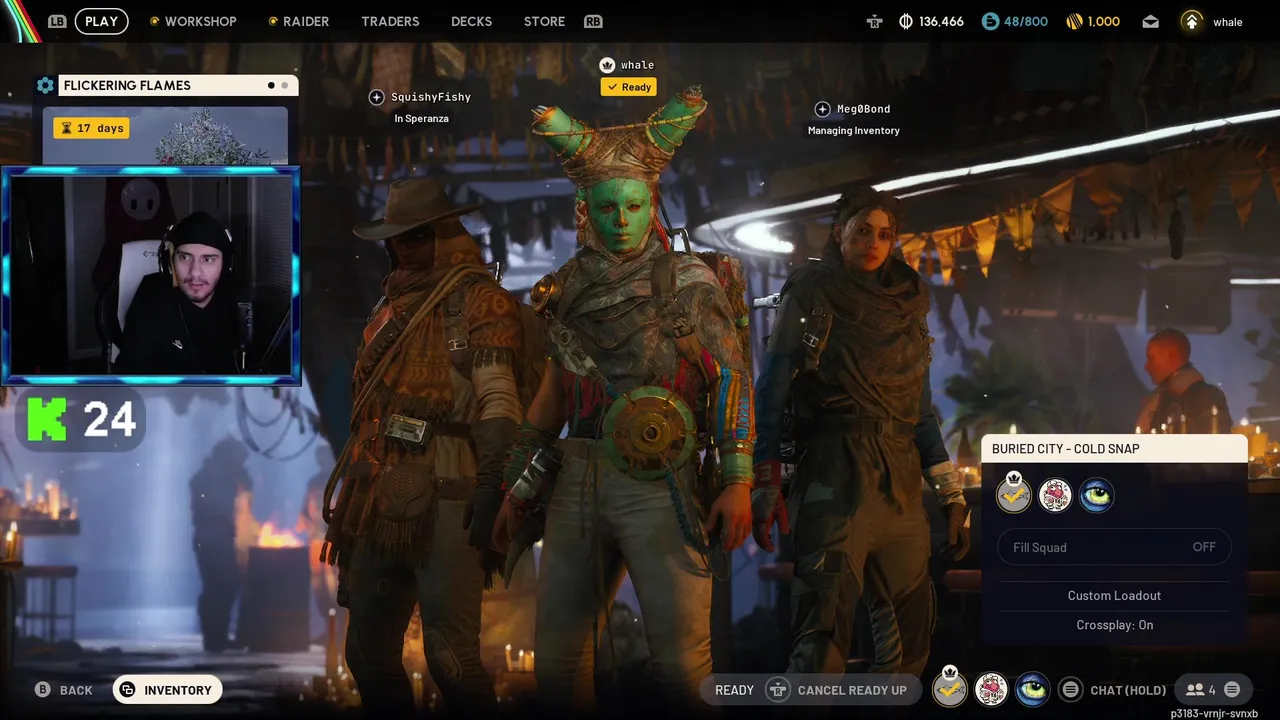This screenshot has height=720, width=1280.
Task: Open the STORE tab
Action: point(544,21)
